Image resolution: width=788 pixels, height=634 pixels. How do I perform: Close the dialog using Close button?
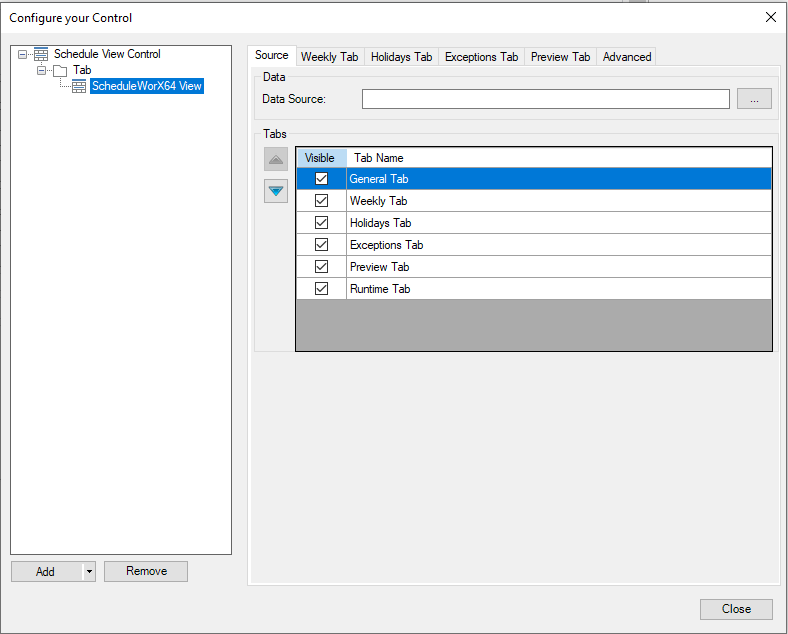pos(736,609)
